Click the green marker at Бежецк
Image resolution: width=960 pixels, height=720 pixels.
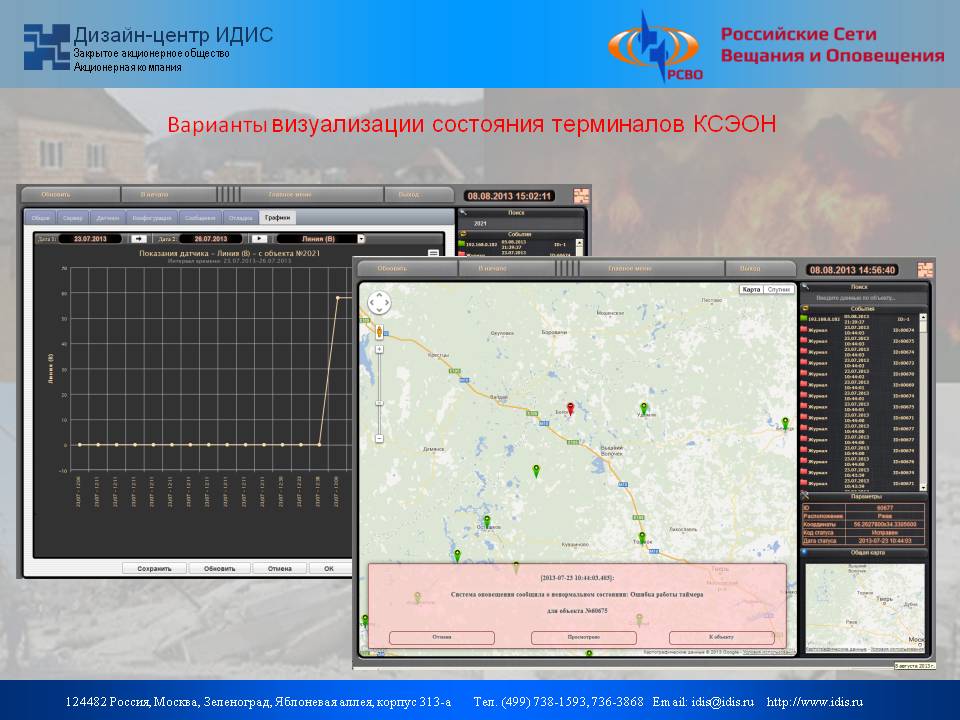pos(786,423)
